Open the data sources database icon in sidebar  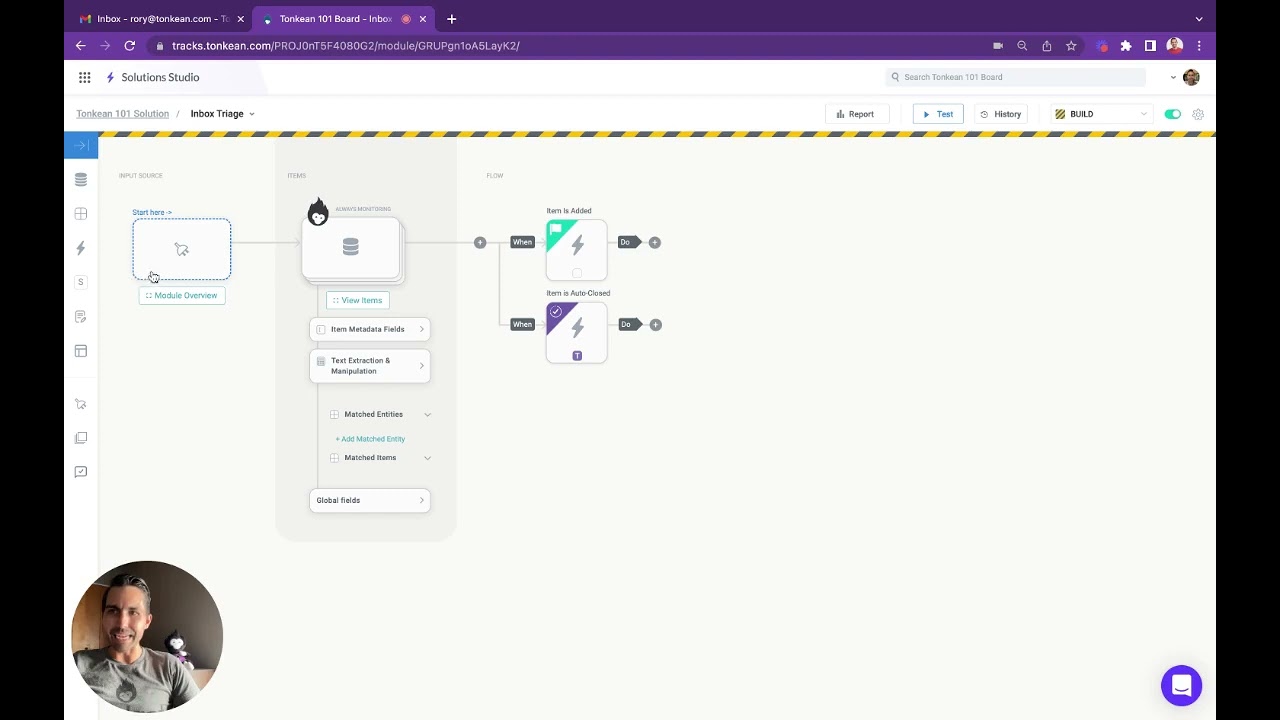point(81,180)
